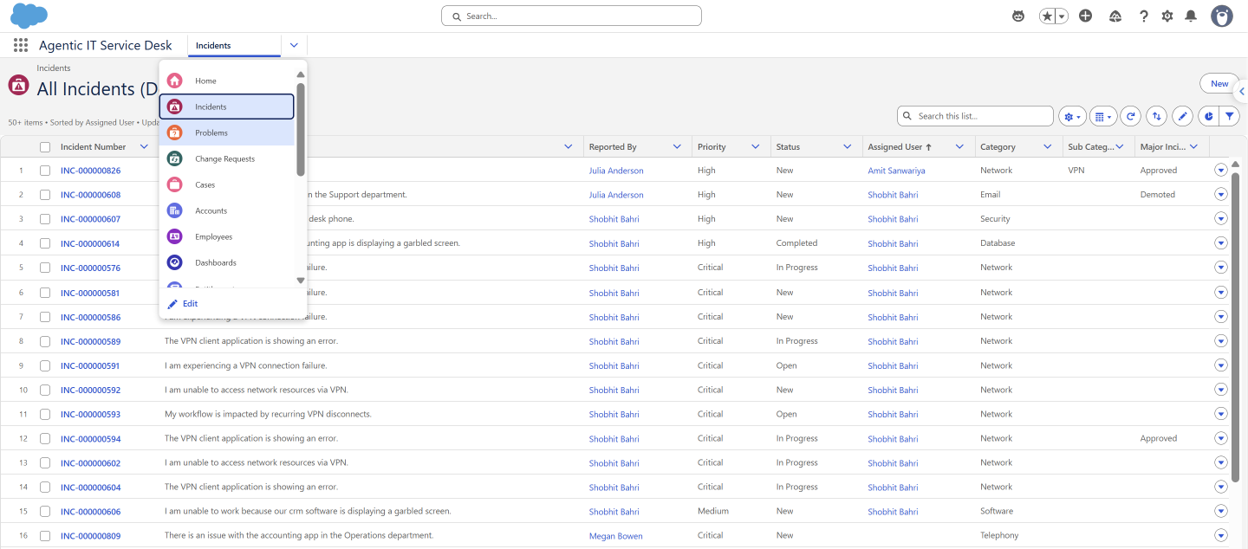Check the box for INC-000000604
Image resolution: width=1248 pixels, height=549 pixels.
tap(45, 487)
